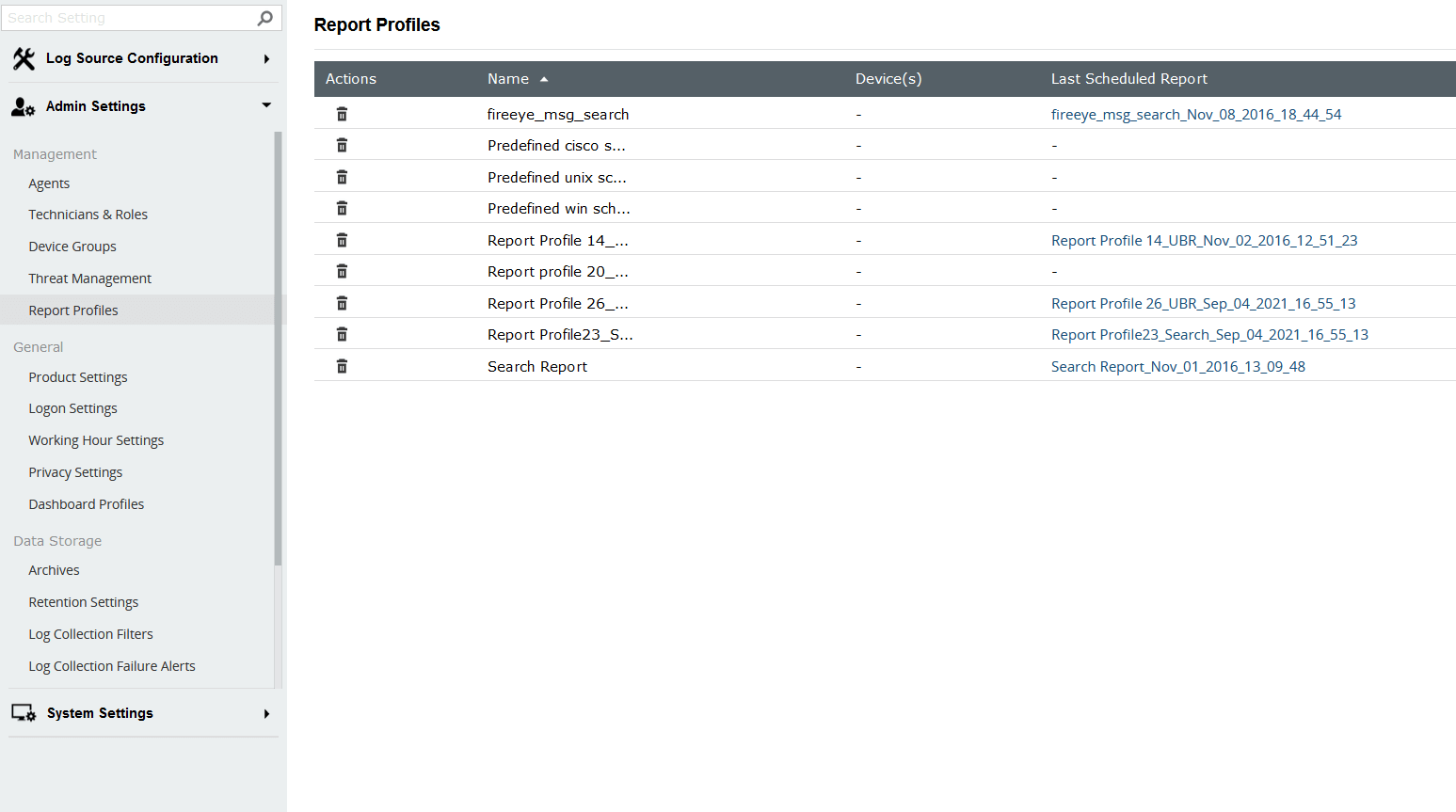Delete the fireeye_msg_search report profile
The height and width of the screenshot is (812, 1456).
[341, 113]
